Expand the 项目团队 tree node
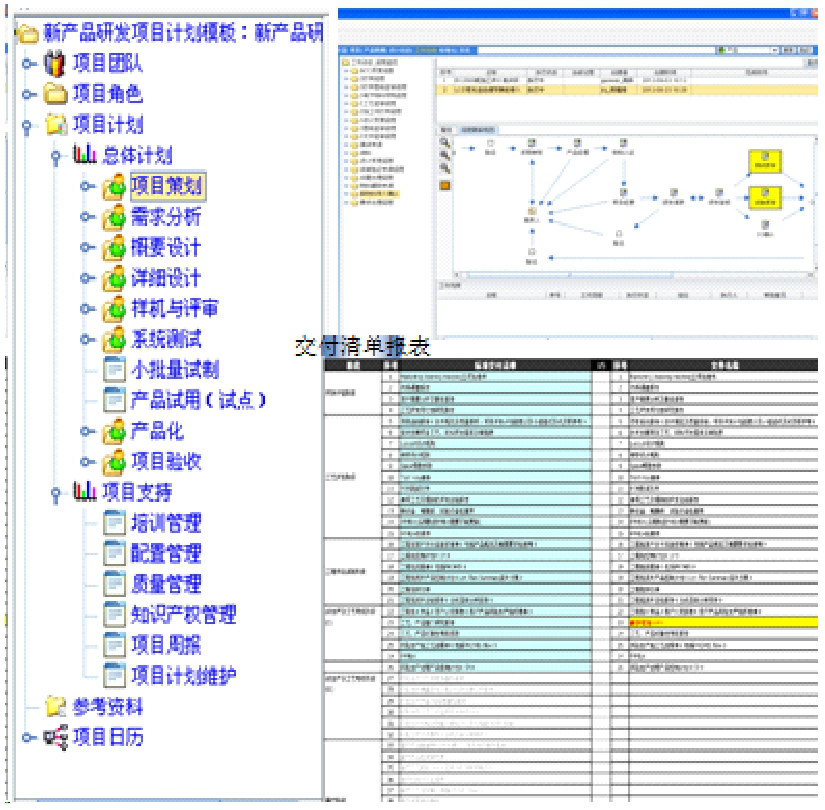Viewport: 825px width, 810px height. [28, 65]
